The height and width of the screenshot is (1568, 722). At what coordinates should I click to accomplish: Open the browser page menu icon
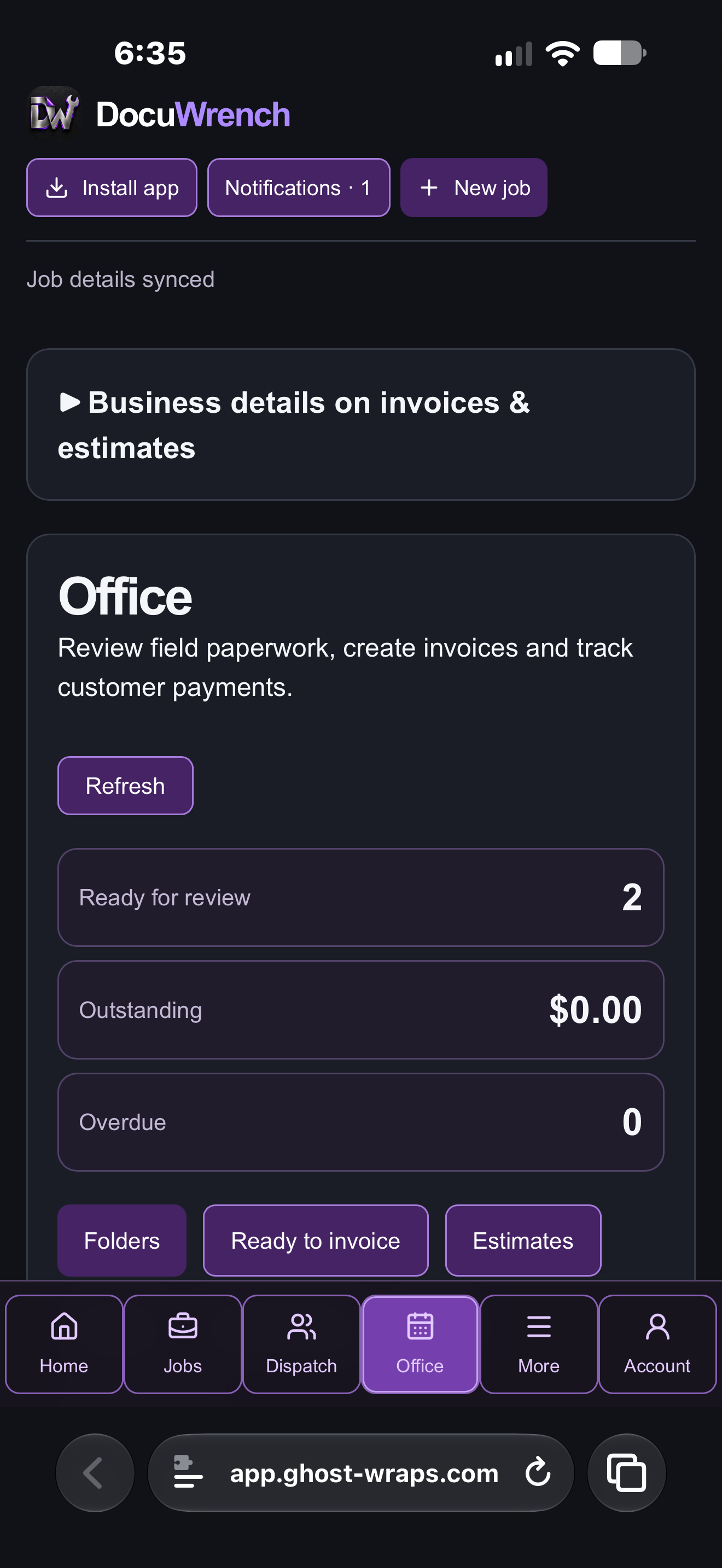tap(188, 1473)
